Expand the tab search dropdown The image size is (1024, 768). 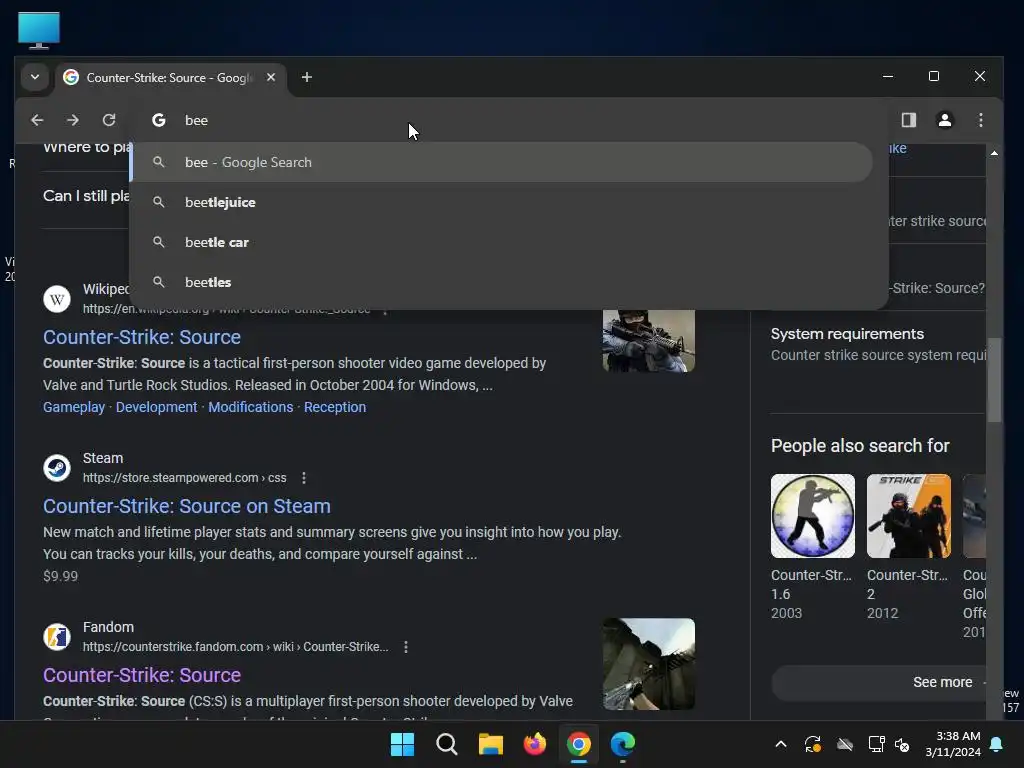[x=35, y=77]
